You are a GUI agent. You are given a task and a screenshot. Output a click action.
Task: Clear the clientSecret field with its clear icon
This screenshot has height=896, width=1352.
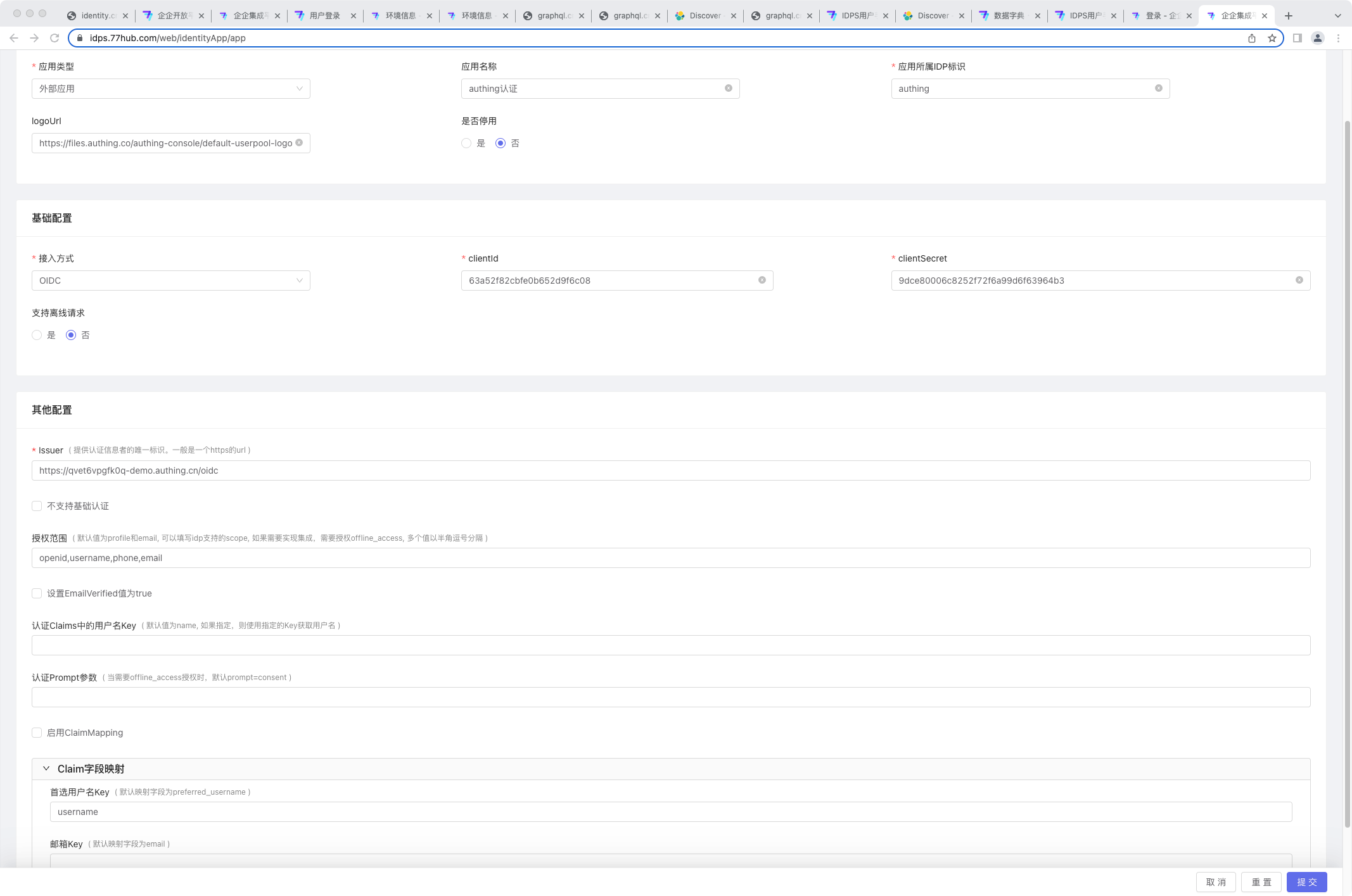[x=1299, y=280]
